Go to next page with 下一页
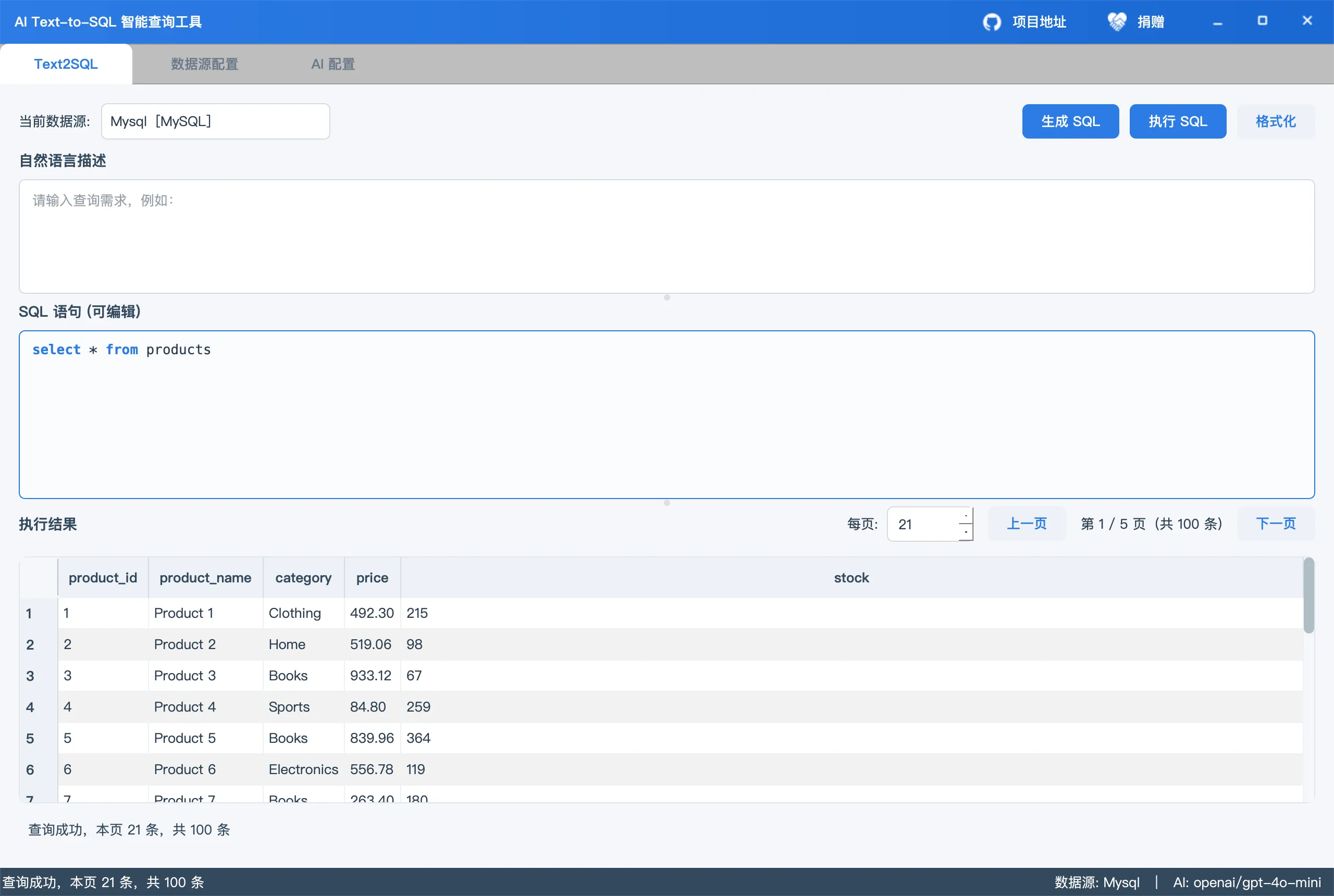Image resolution: width=1334 pixels, height=896 pixels. [x=1275, y=524]
